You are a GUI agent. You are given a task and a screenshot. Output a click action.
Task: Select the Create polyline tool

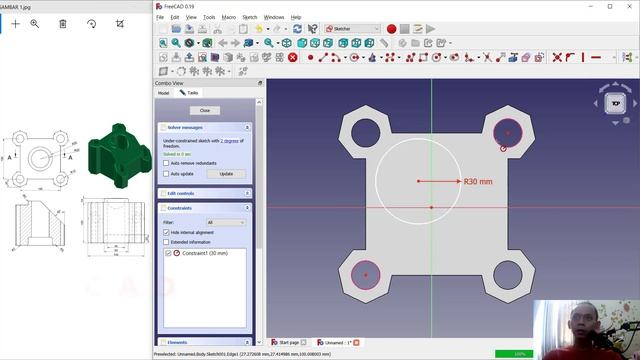410,58
